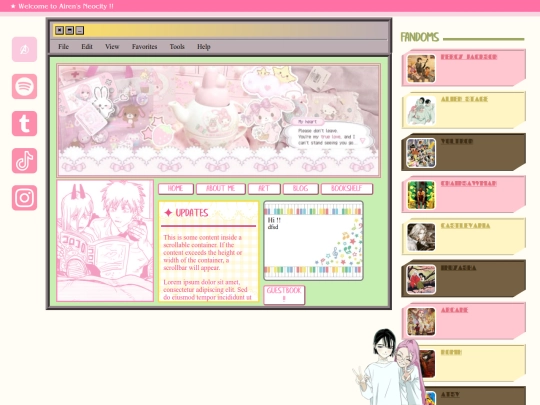Open the Spotify icon link

(24, 86)
